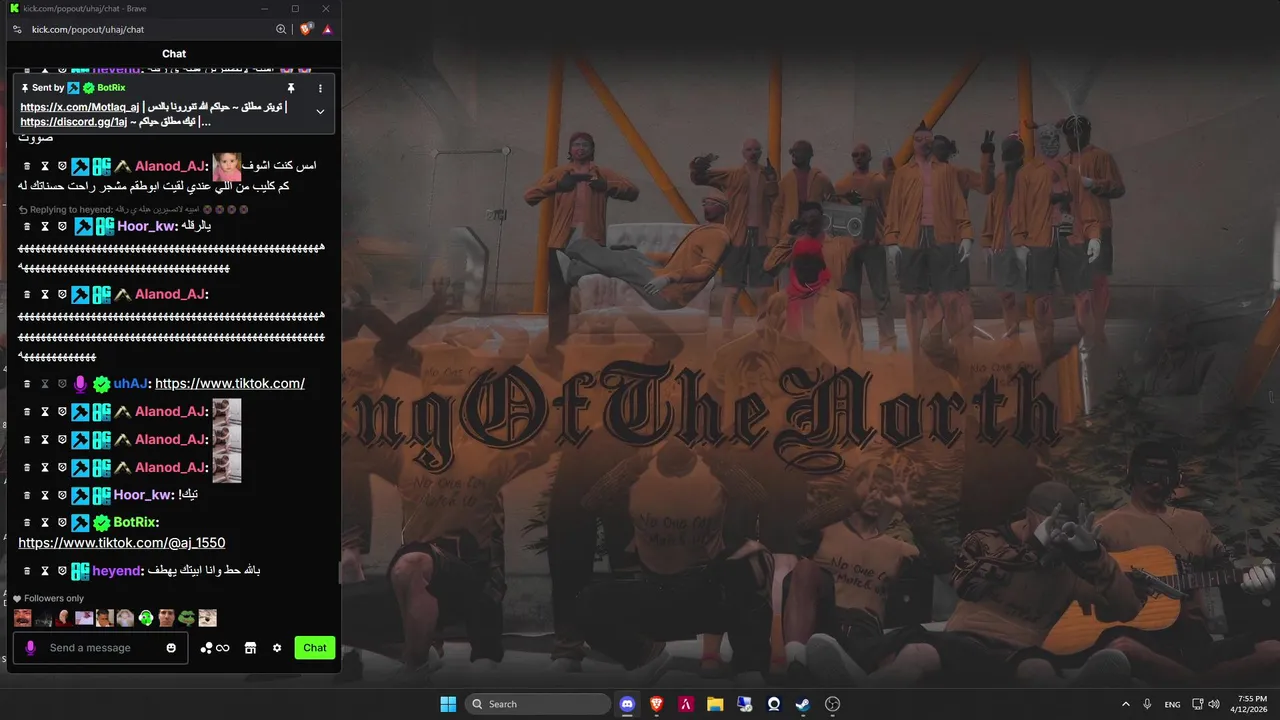Open the channel points infinity button
The image size is (1280, 720).
tap(215, 648)
